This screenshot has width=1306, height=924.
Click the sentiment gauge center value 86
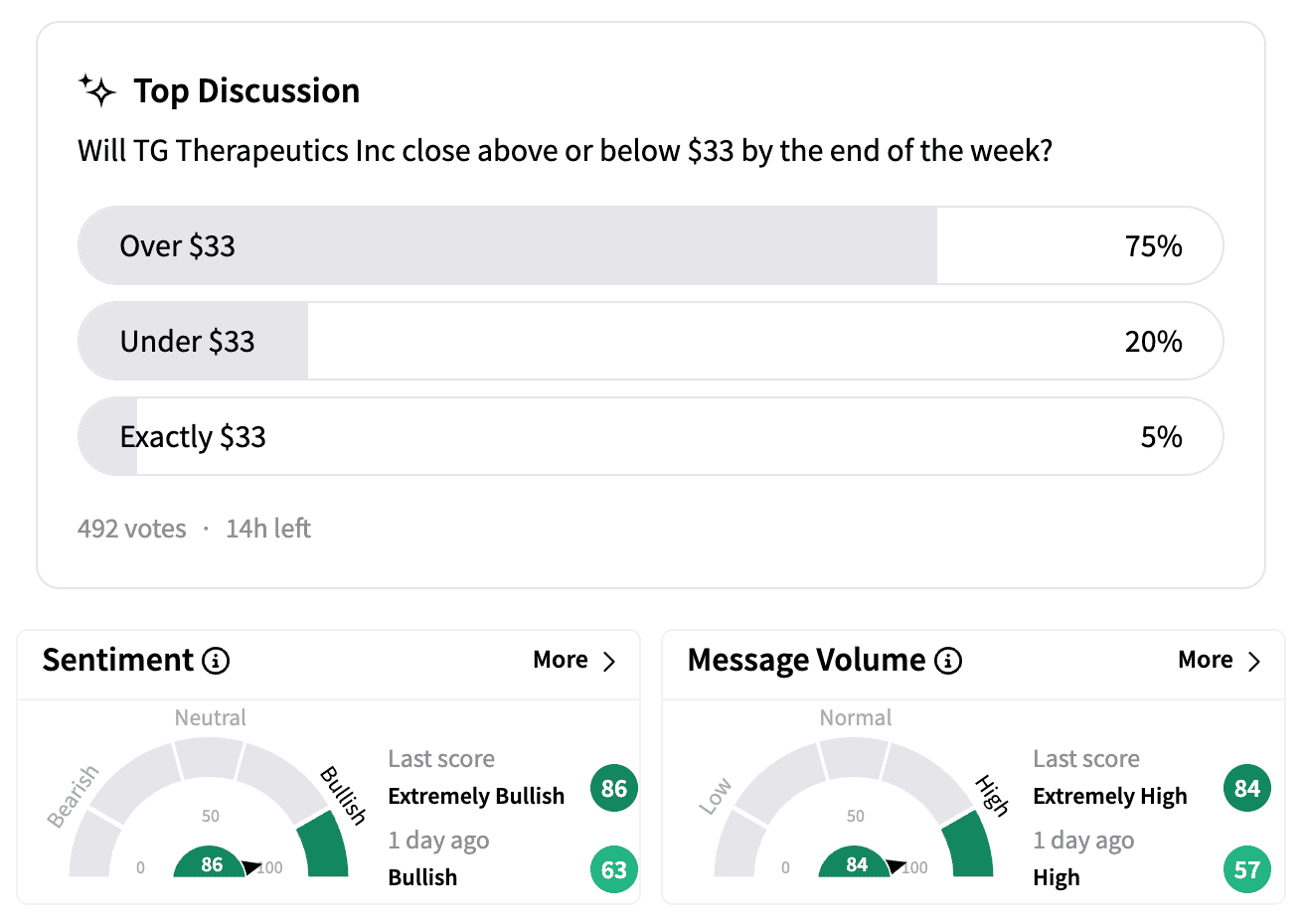coord(212,864)
